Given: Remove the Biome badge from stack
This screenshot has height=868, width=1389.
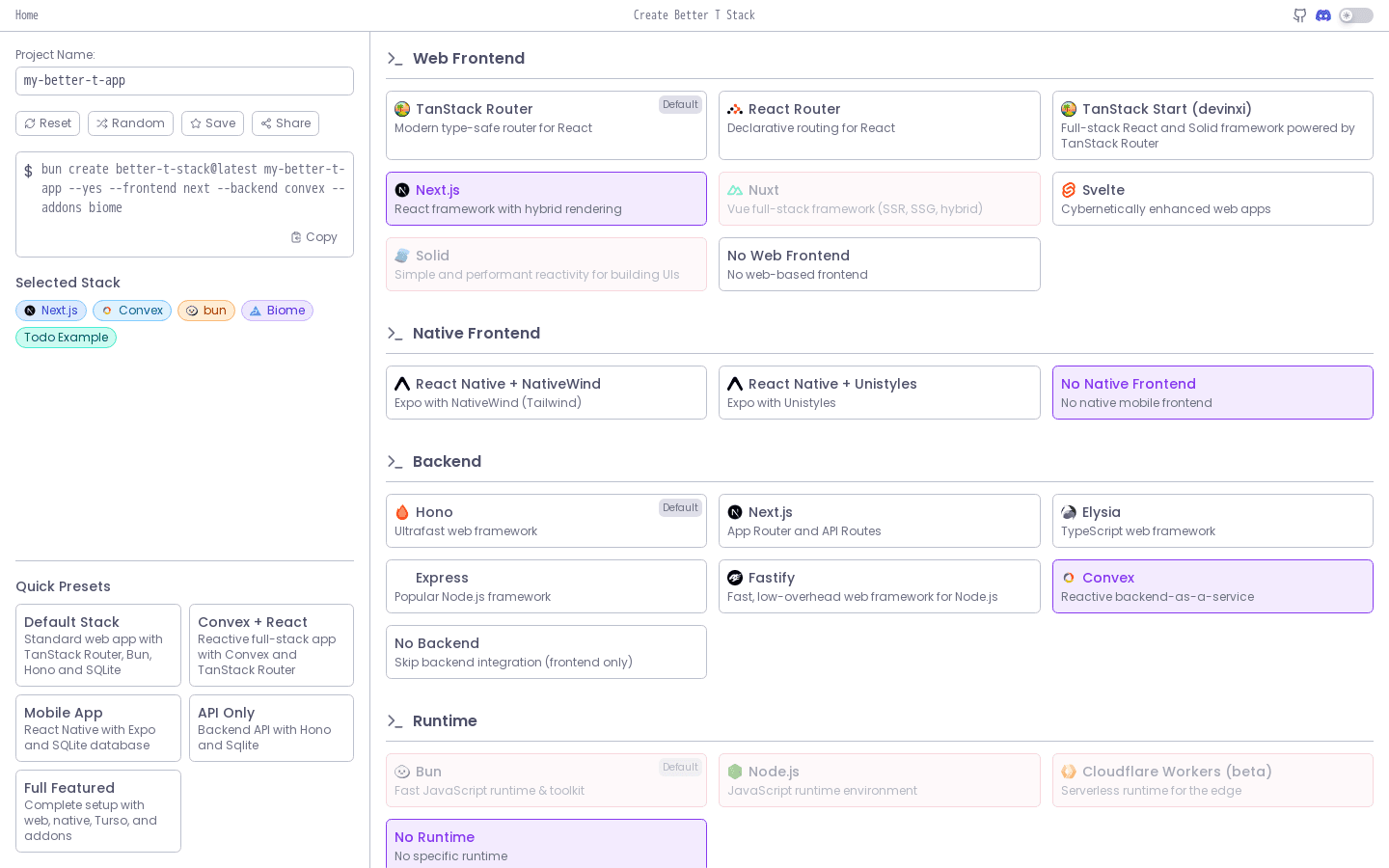Looking at the screenshot, I should point(277,311).
